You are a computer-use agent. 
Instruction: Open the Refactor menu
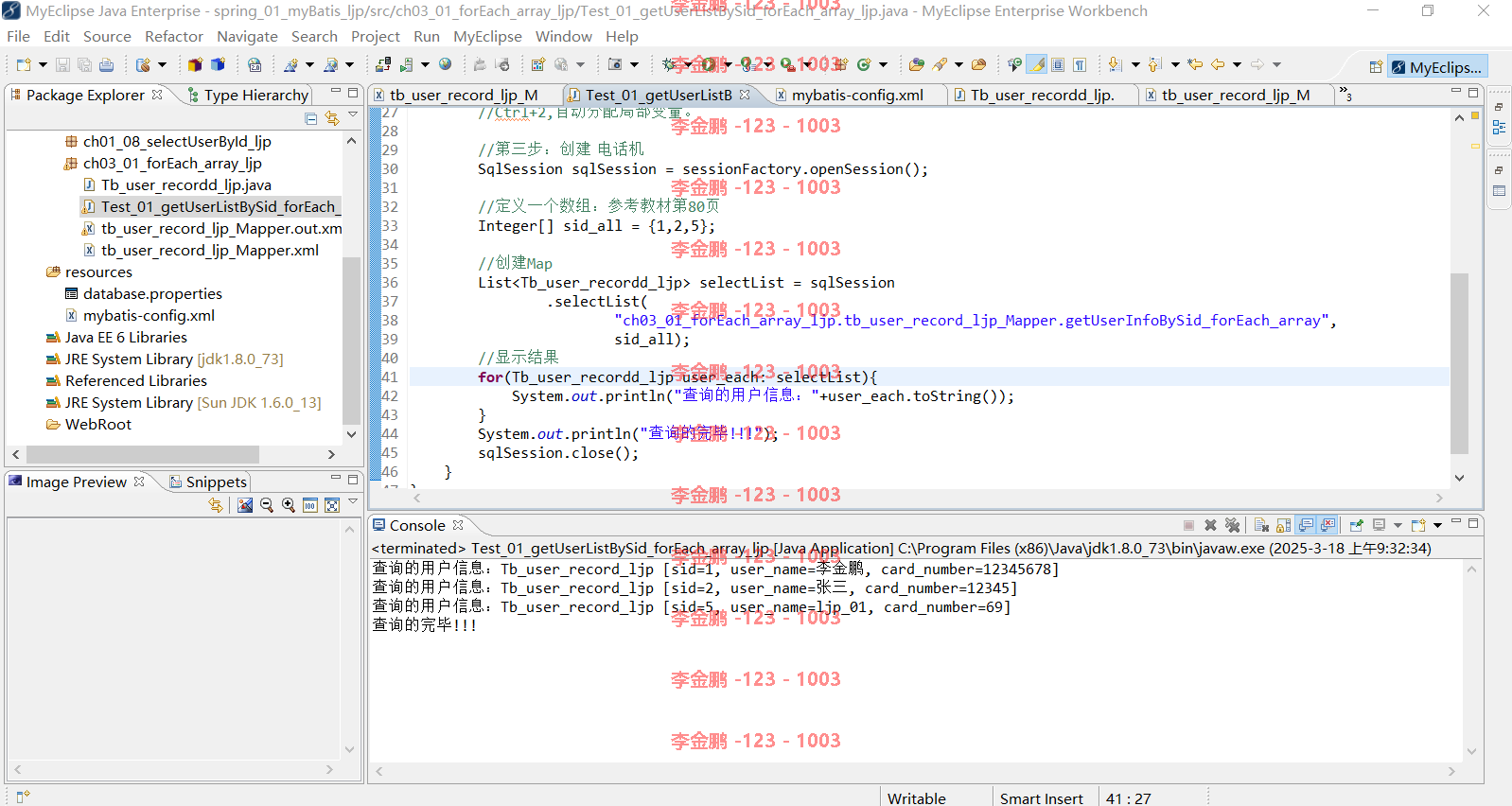click(174, 36)
